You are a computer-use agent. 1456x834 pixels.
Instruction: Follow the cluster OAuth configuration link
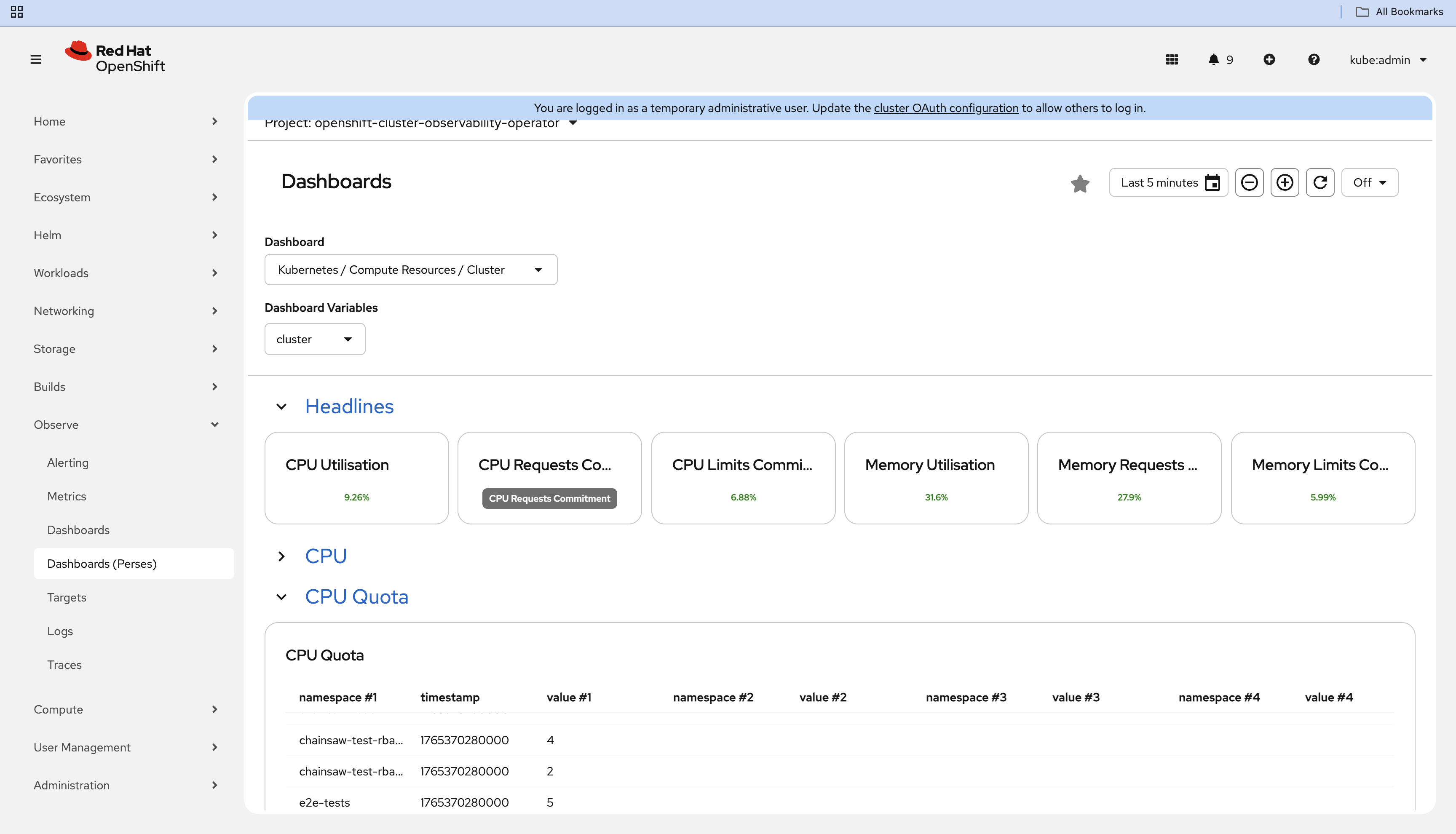[x=946, y=108]
